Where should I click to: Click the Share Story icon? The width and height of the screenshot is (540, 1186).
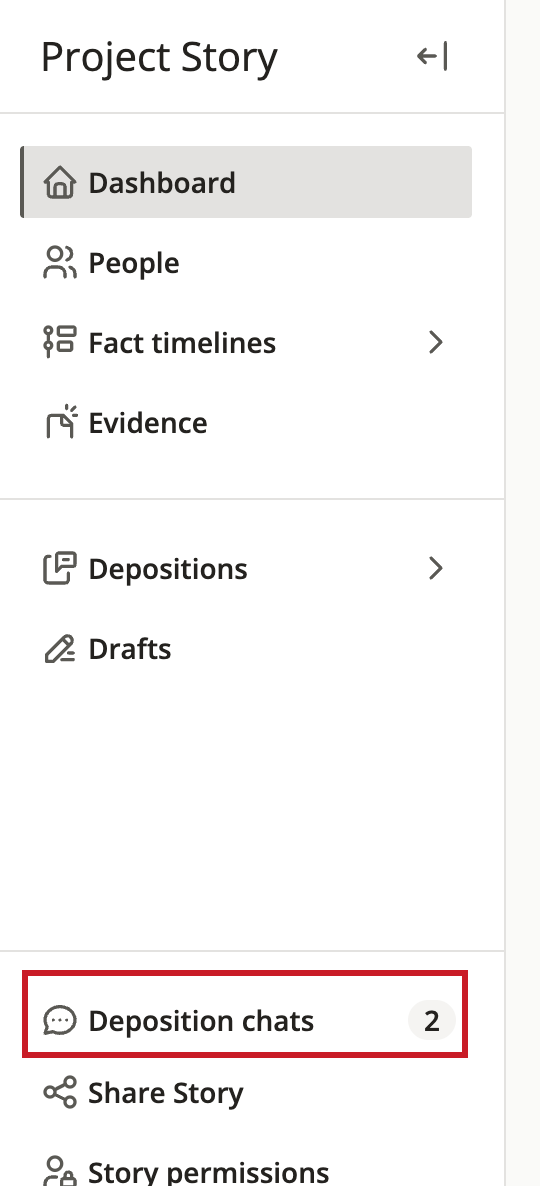point(60,1093)
